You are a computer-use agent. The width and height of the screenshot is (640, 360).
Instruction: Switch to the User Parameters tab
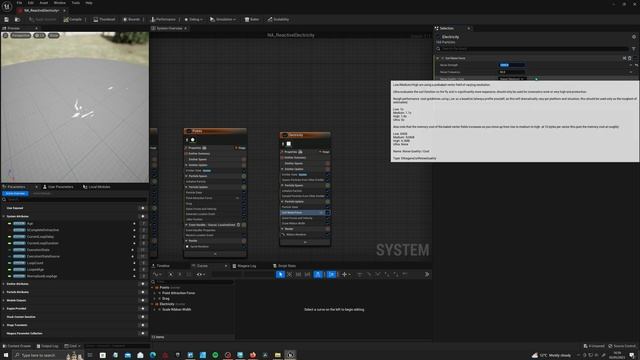pos(58,187)
